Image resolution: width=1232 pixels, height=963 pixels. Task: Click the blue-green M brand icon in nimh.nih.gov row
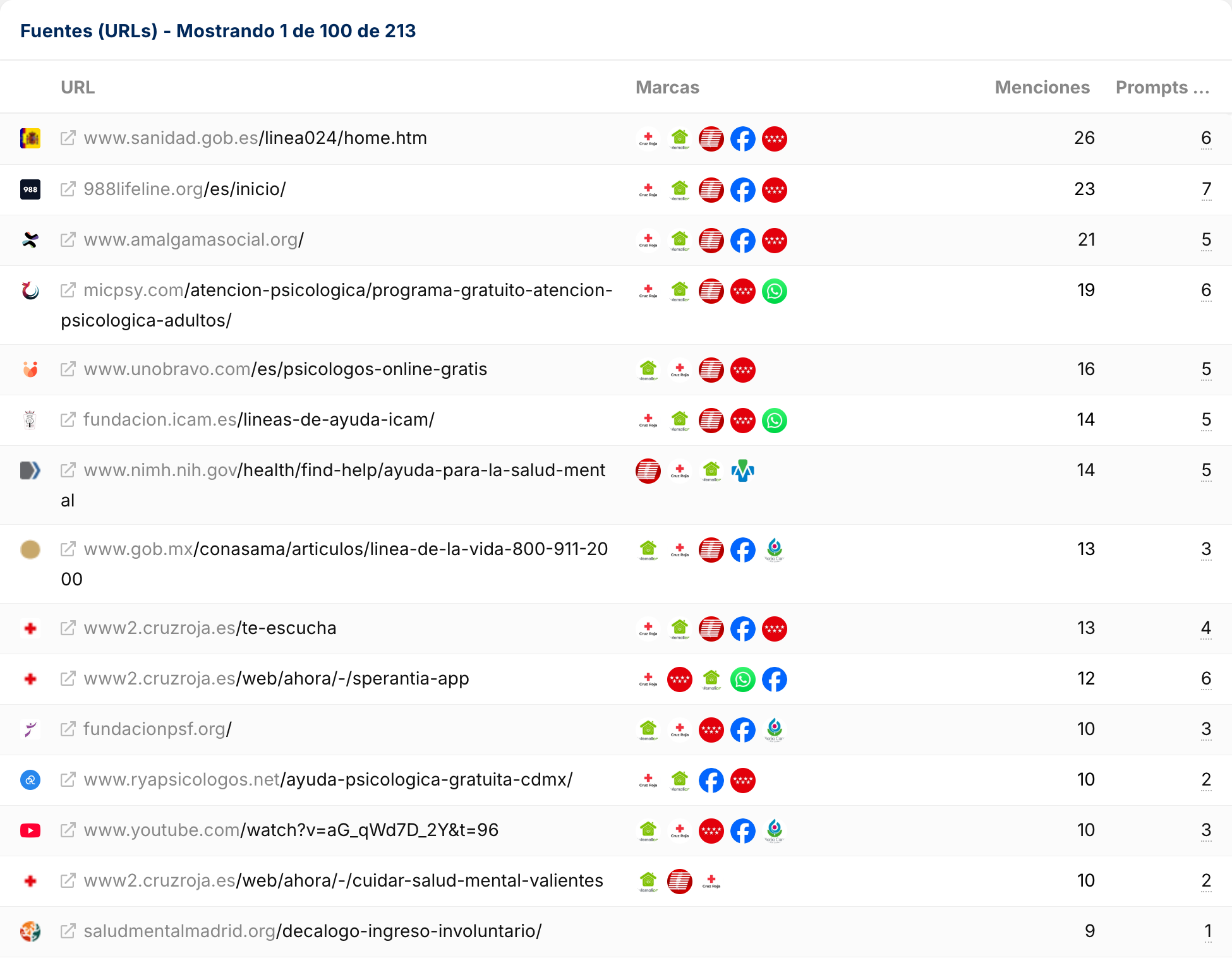click(743, 471)
